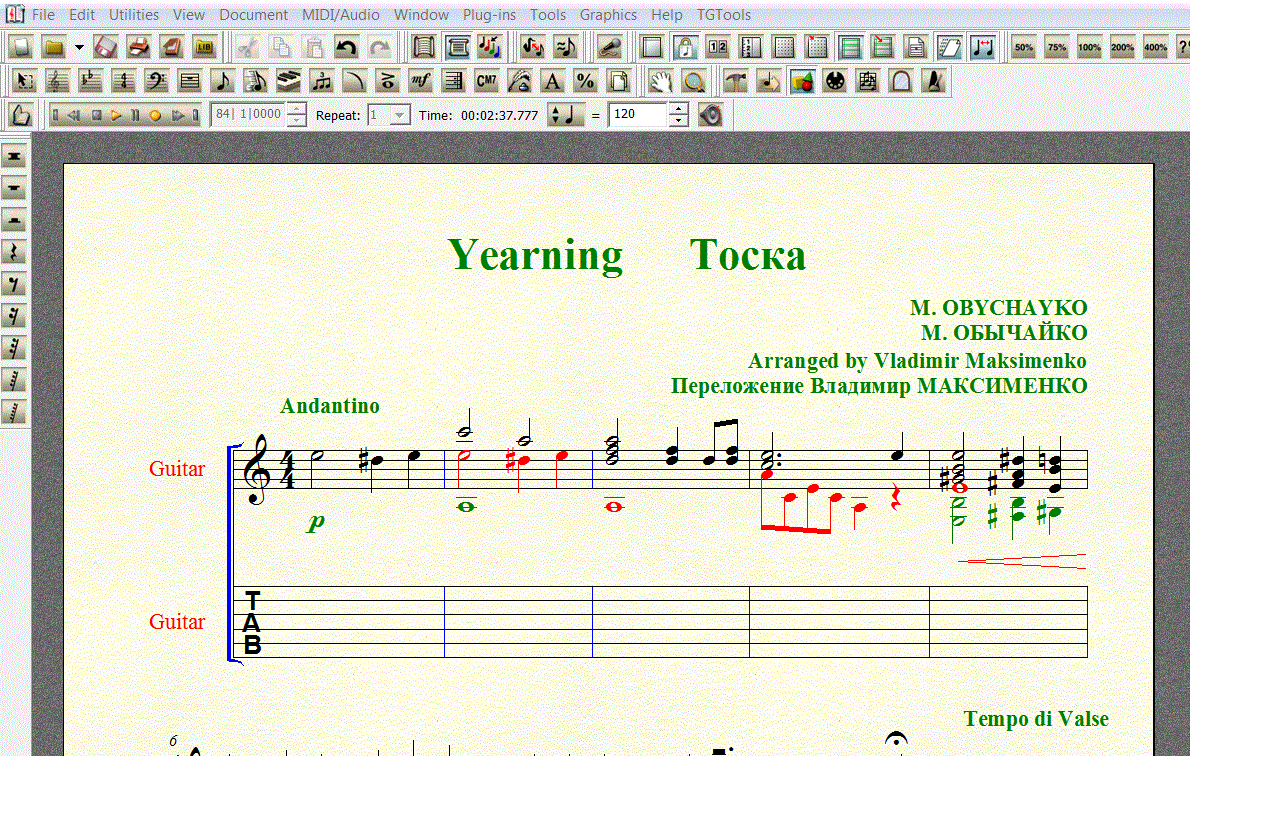1274x817 pixels.
Task: Open the MIDI/Audio menu
Action: tap(342, 15)
